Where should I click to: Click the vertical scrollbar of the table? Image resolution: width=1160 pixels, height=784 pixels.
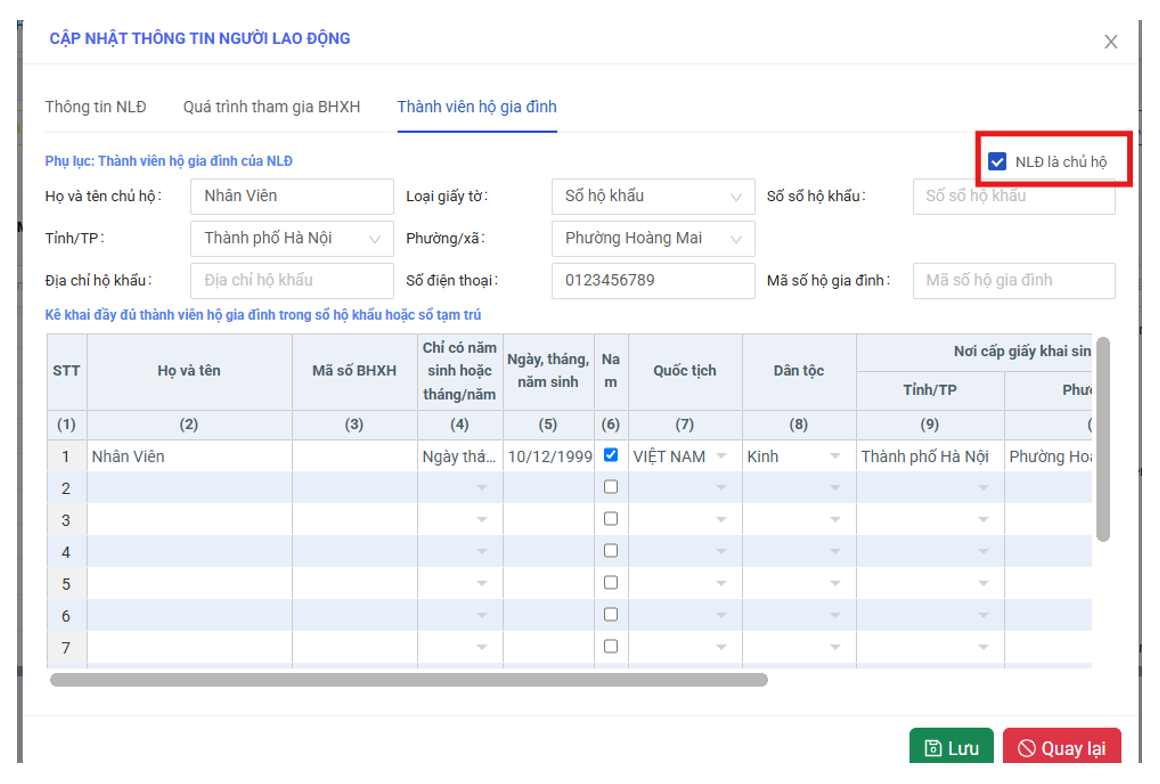coord(1102,438)
